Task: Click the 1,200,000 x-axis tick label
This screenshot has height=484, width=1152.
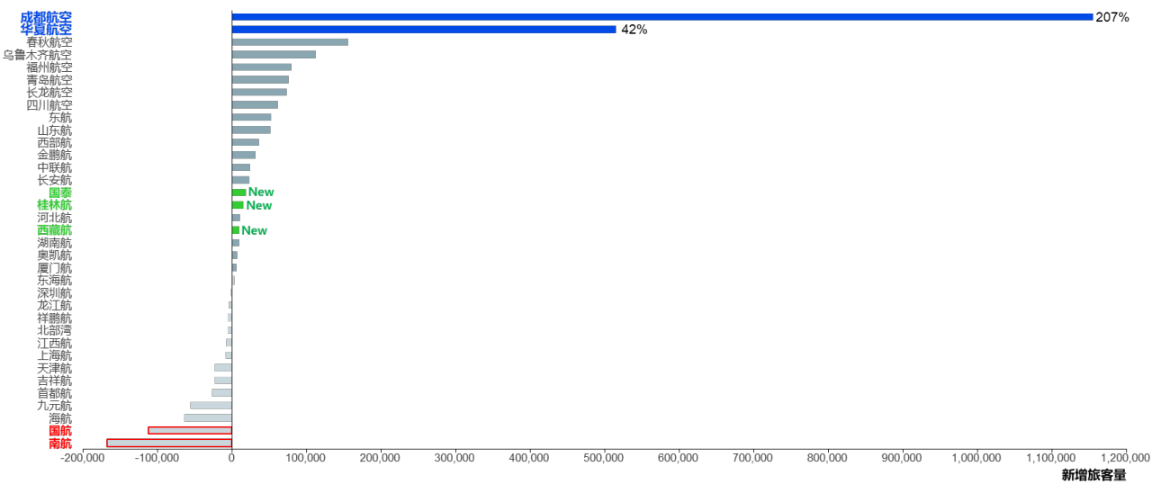Action: point(1125,458)
